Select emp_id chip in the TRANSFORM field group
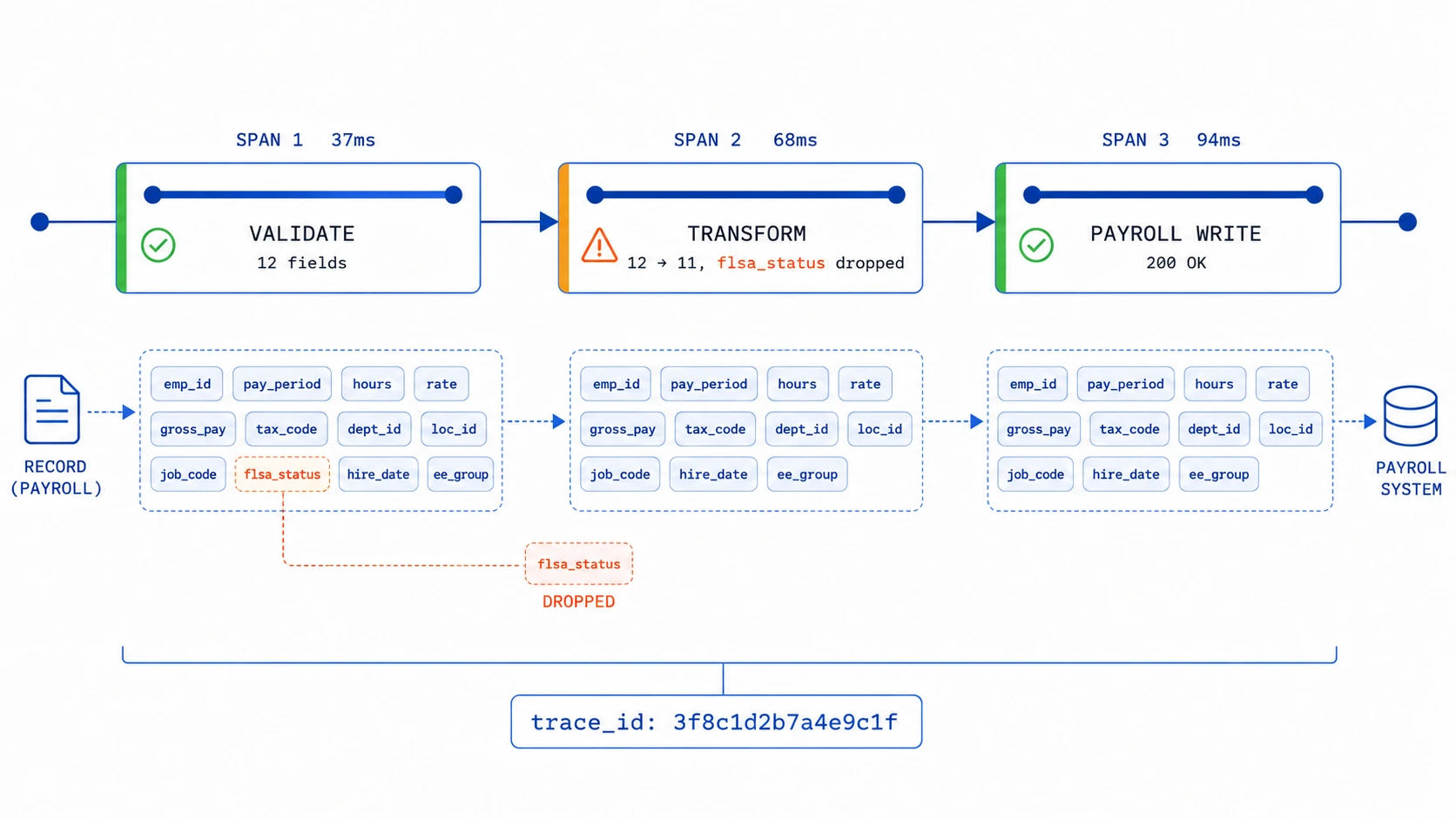1456x819 pixels. coord(616,384)
